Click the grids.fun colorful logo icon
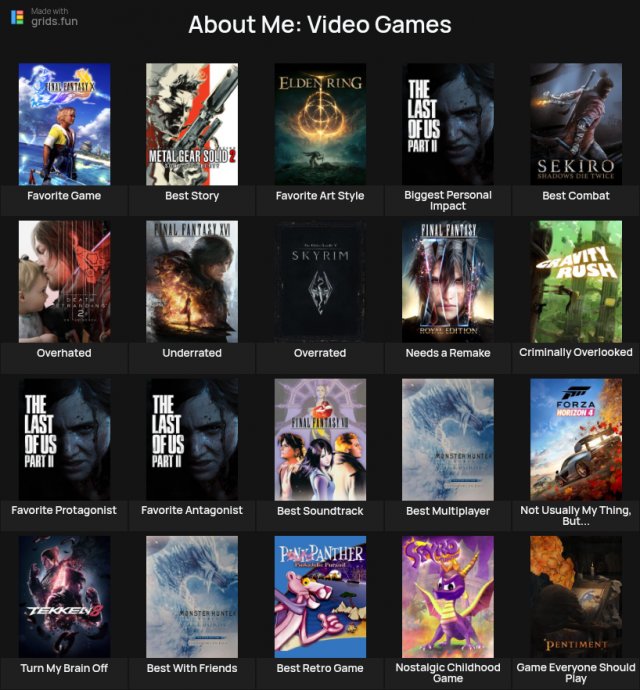640x690 pixels. (x=17, y=16)
